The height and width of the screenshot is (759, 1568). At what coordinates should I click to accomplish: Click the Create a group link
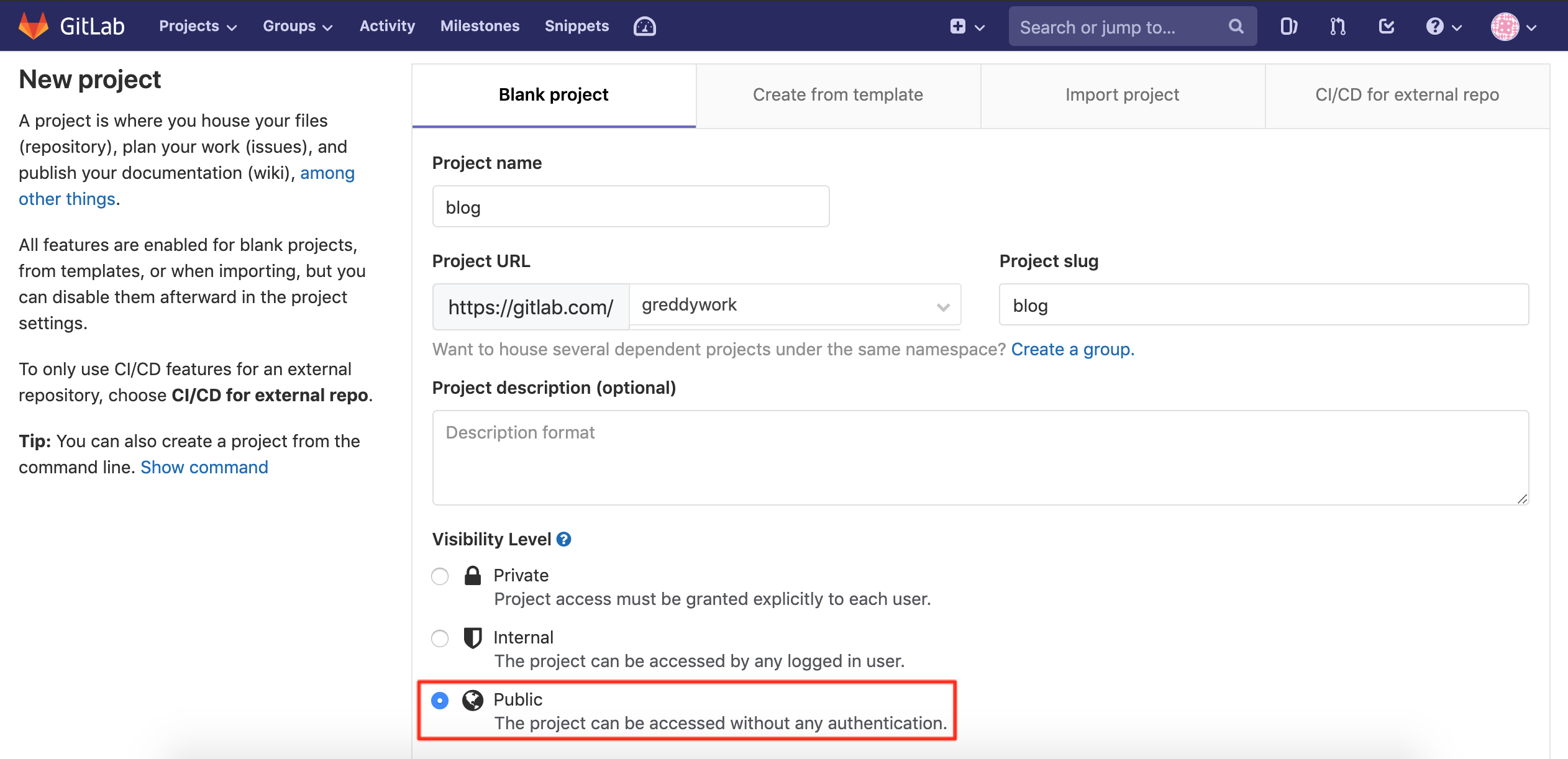coord(1072,350)
